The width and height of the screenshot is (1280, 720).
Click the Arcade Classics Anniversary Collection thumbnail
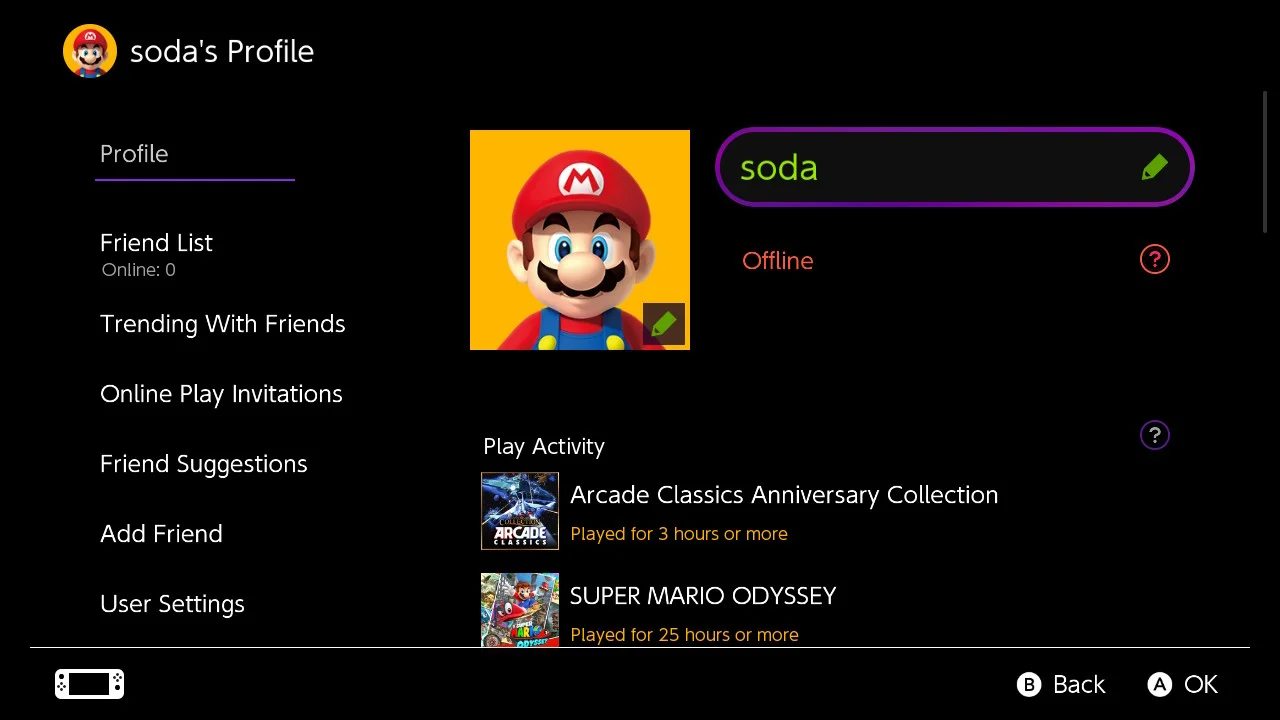(x=520, y=511)
